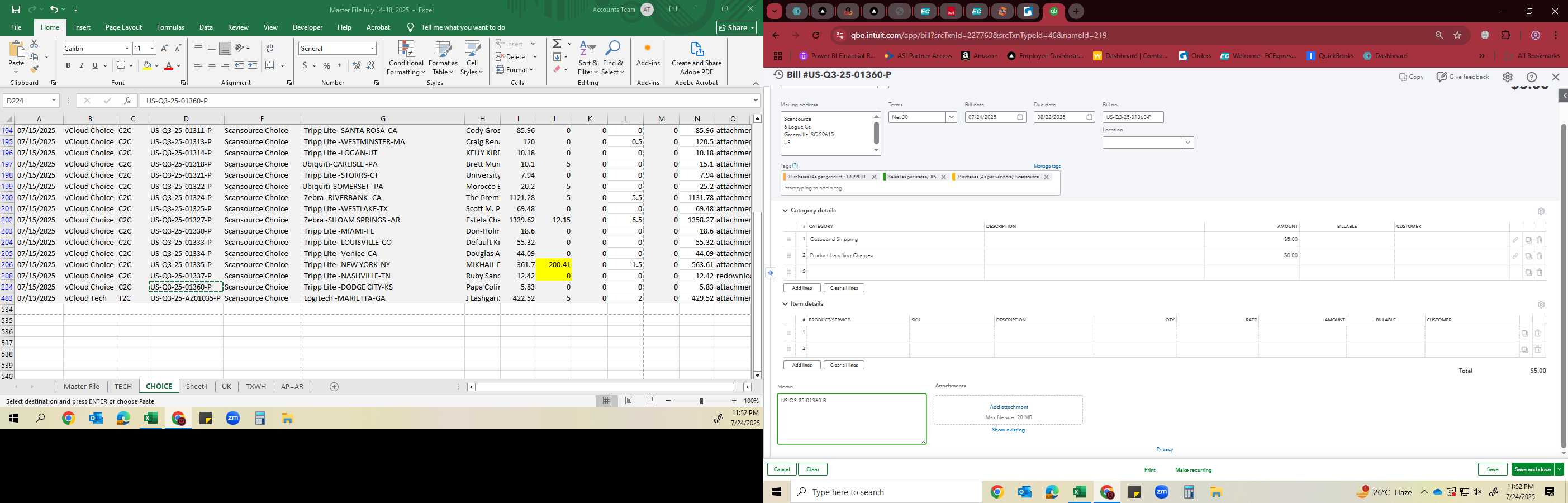Click QuickBooks help question mark icon

coord(1532,77)
